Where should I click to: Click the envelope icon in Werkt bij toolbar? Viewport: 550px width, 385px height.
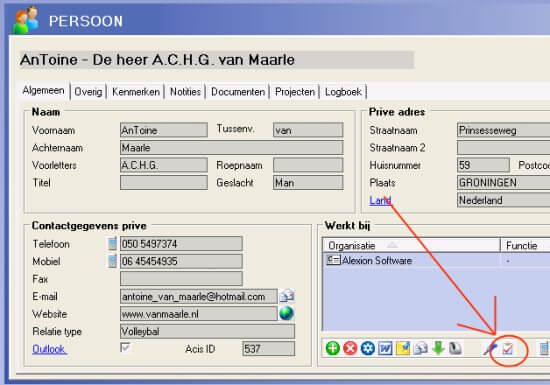pos(420,349)
